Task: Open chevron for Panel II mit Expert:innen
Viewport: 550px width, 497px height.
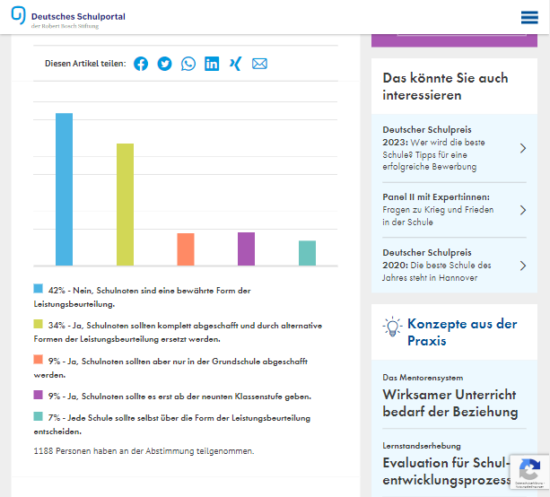Action: [x=523, y=210]
